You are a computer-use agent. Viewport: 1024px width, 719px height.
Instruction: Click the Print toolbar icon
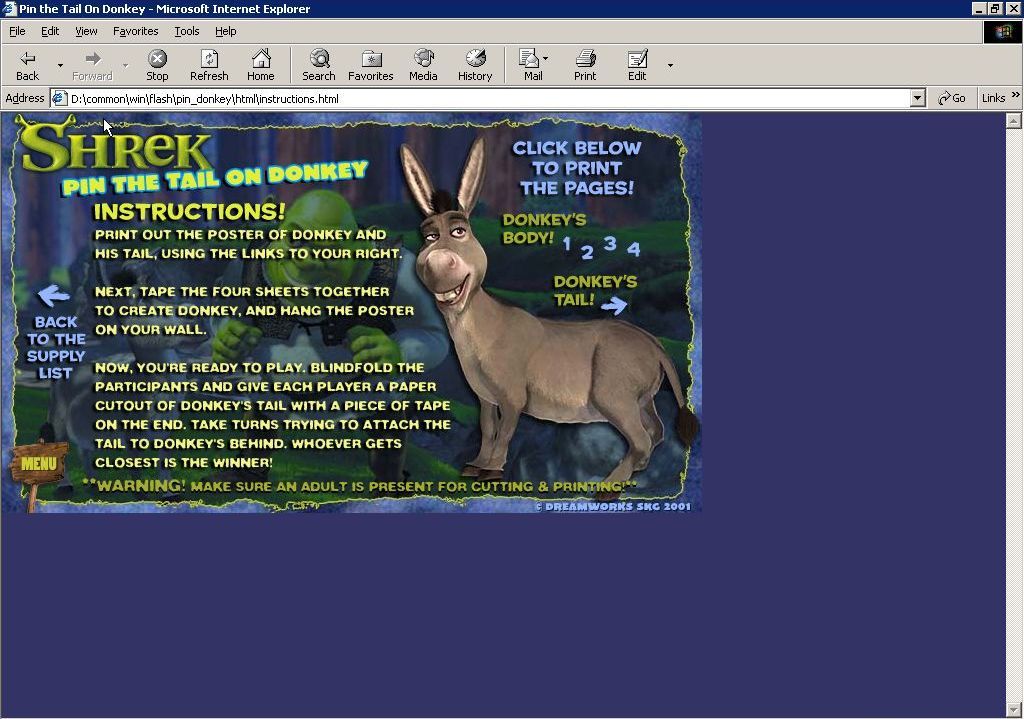(585, 63)
